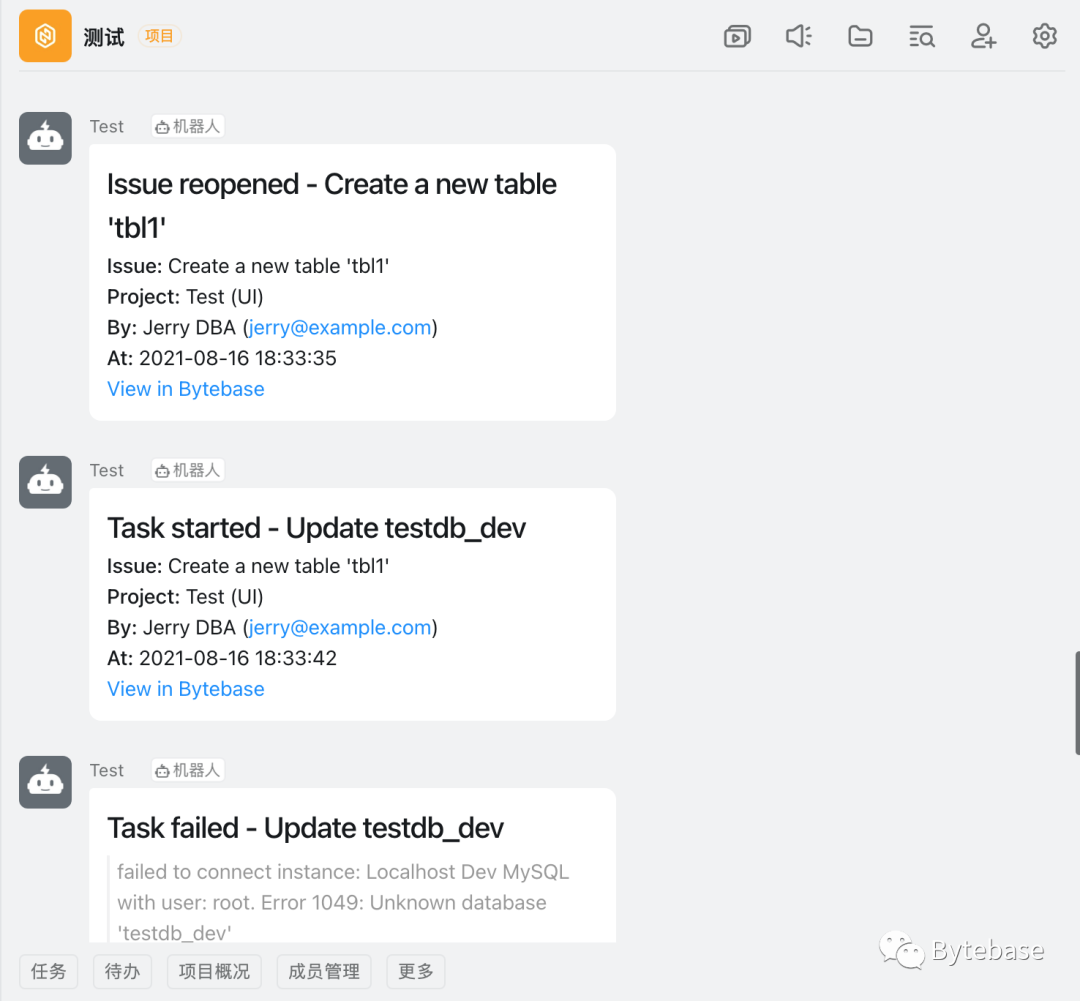Image resolution: width=1080 pixels, height=1001 pixels.
Task: Click the orange project logo icon
Action: (x=45, y=36)
